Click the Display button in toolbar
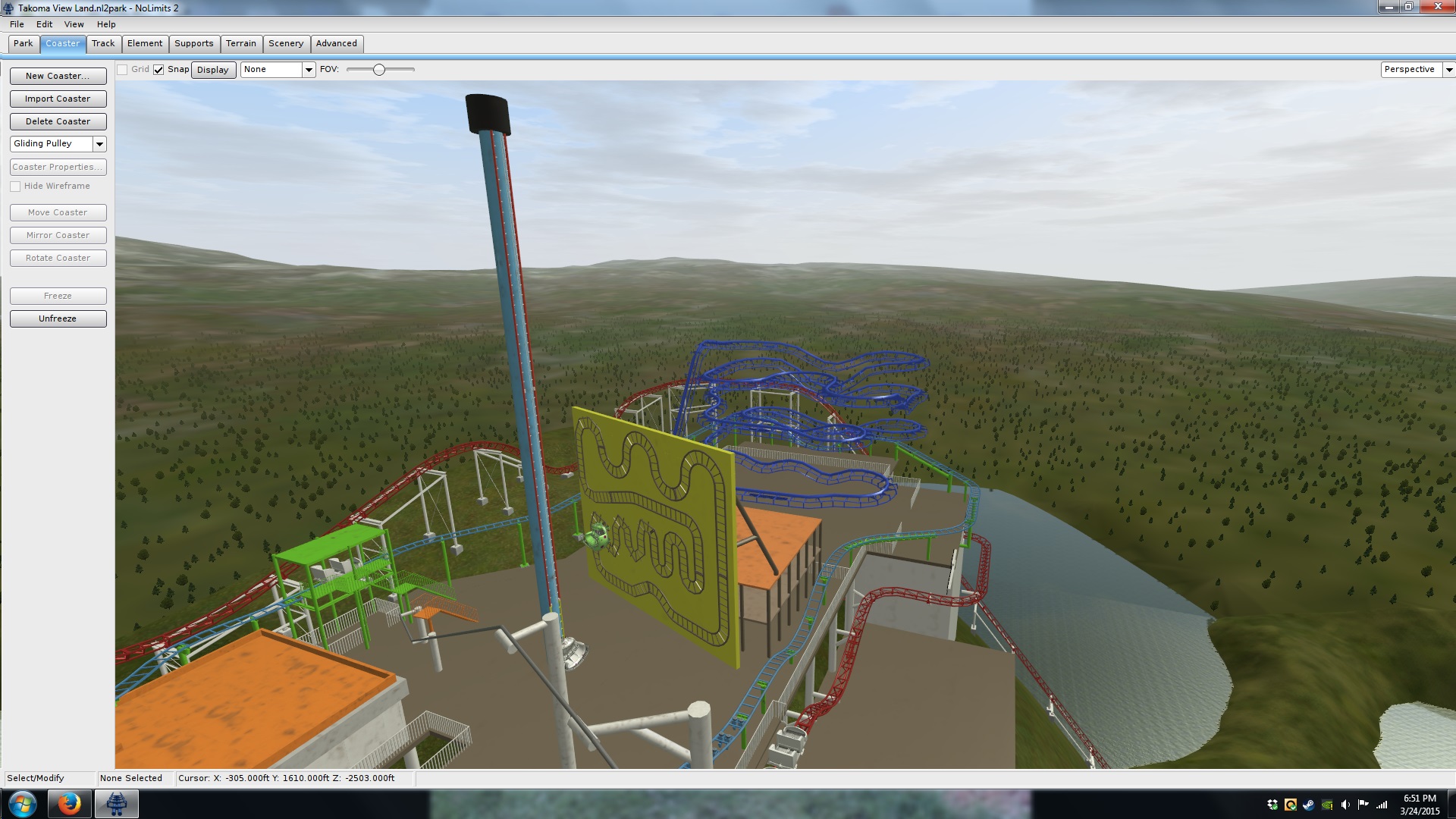The width and height of the screenshot is (1456, 819). [213, 70]
